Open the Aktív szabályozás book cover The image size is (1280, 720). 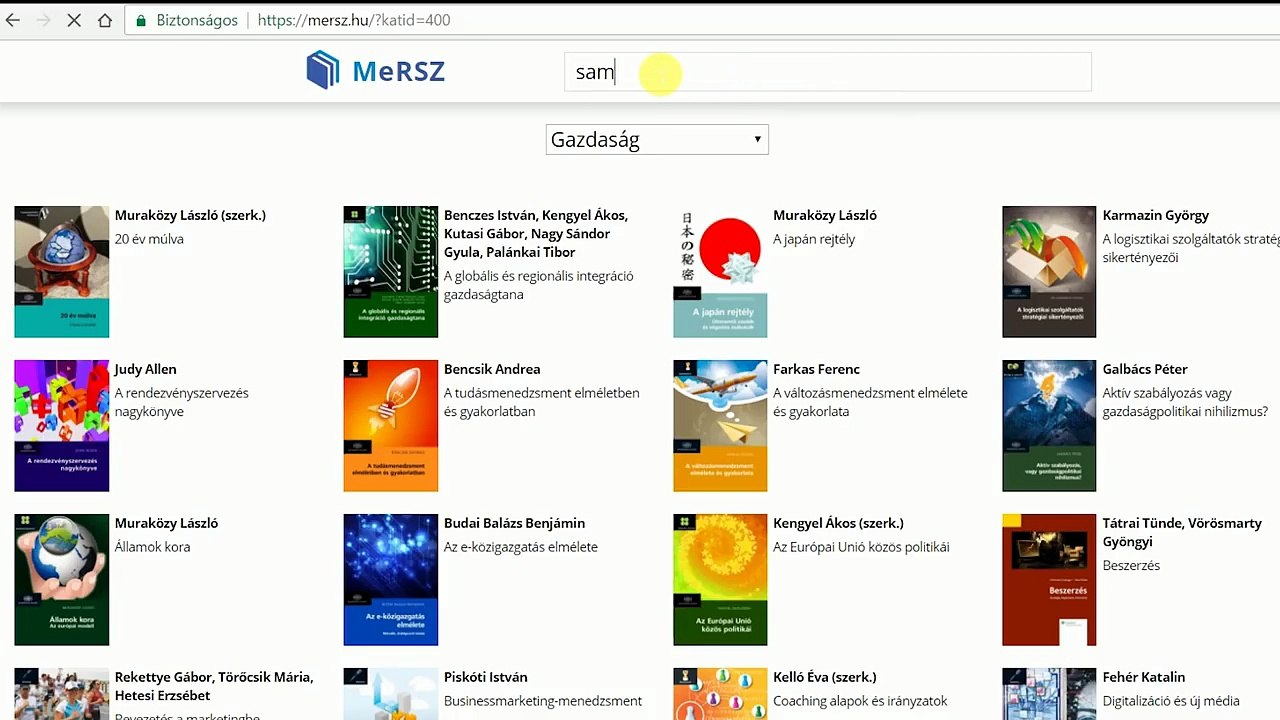pos(1049,426)
